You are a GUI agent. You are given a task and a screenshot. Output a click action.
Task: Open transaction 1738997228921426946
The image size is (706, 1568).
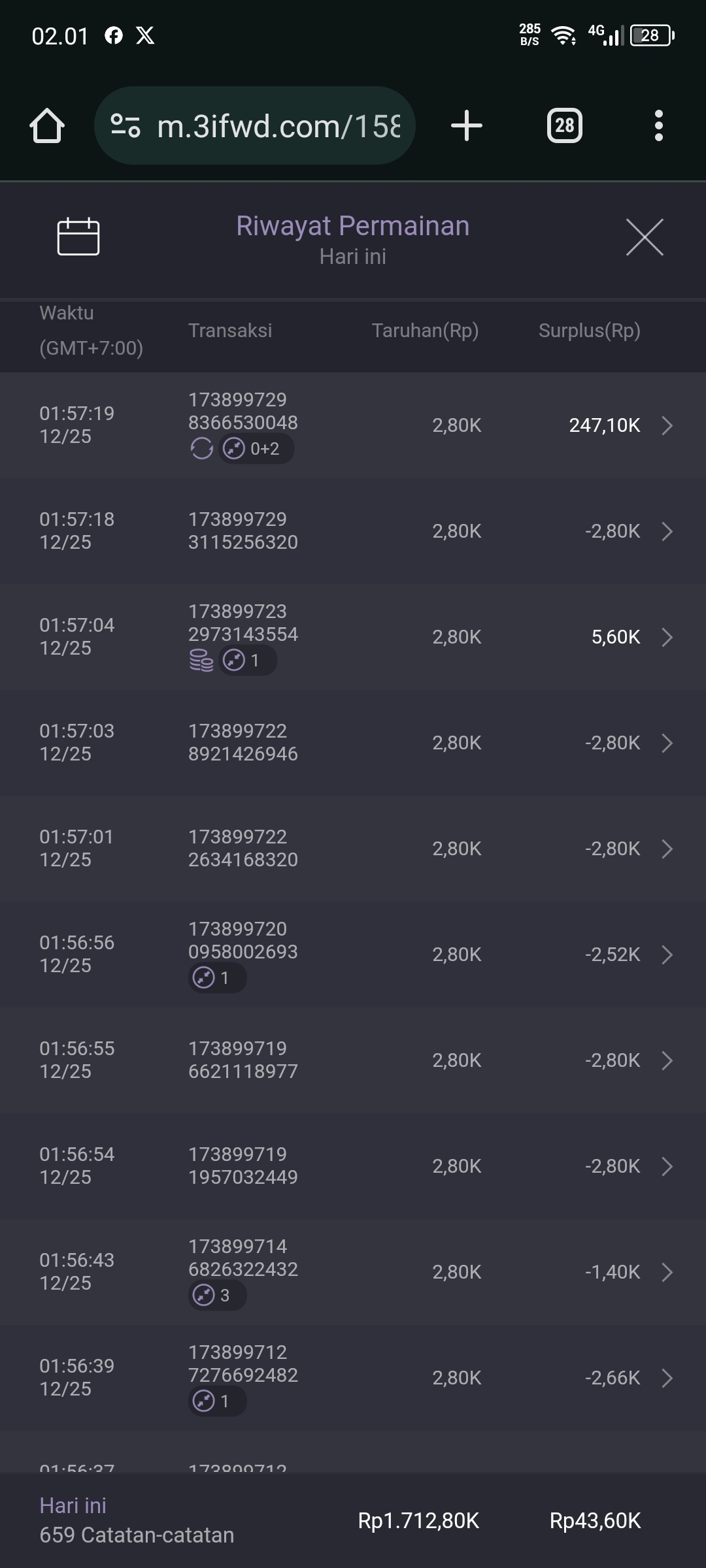pos(243,742)
